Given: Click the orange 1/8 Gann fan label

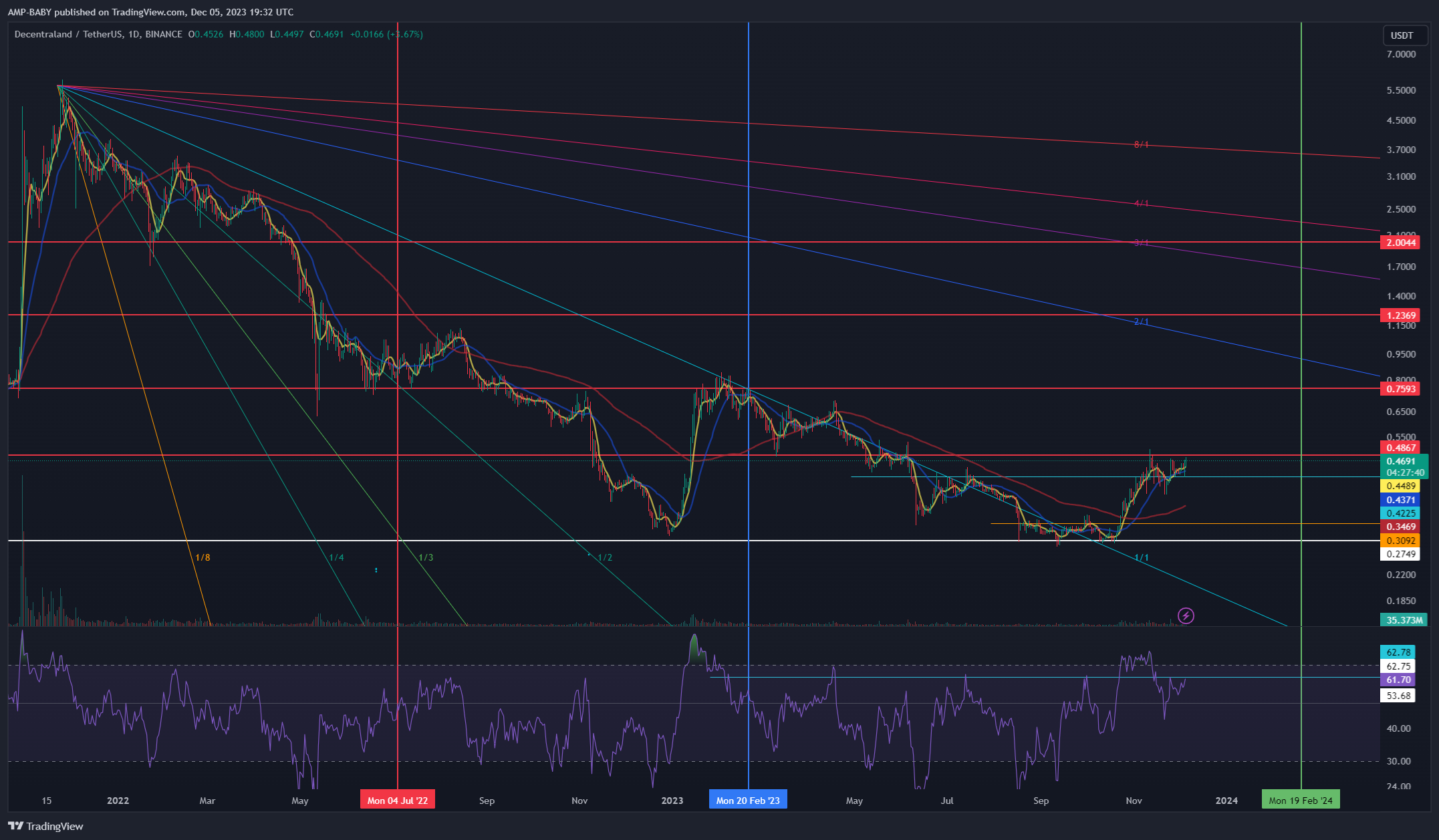Looking at the screenshot, I should pyautogui.click(x=203, y=557).
